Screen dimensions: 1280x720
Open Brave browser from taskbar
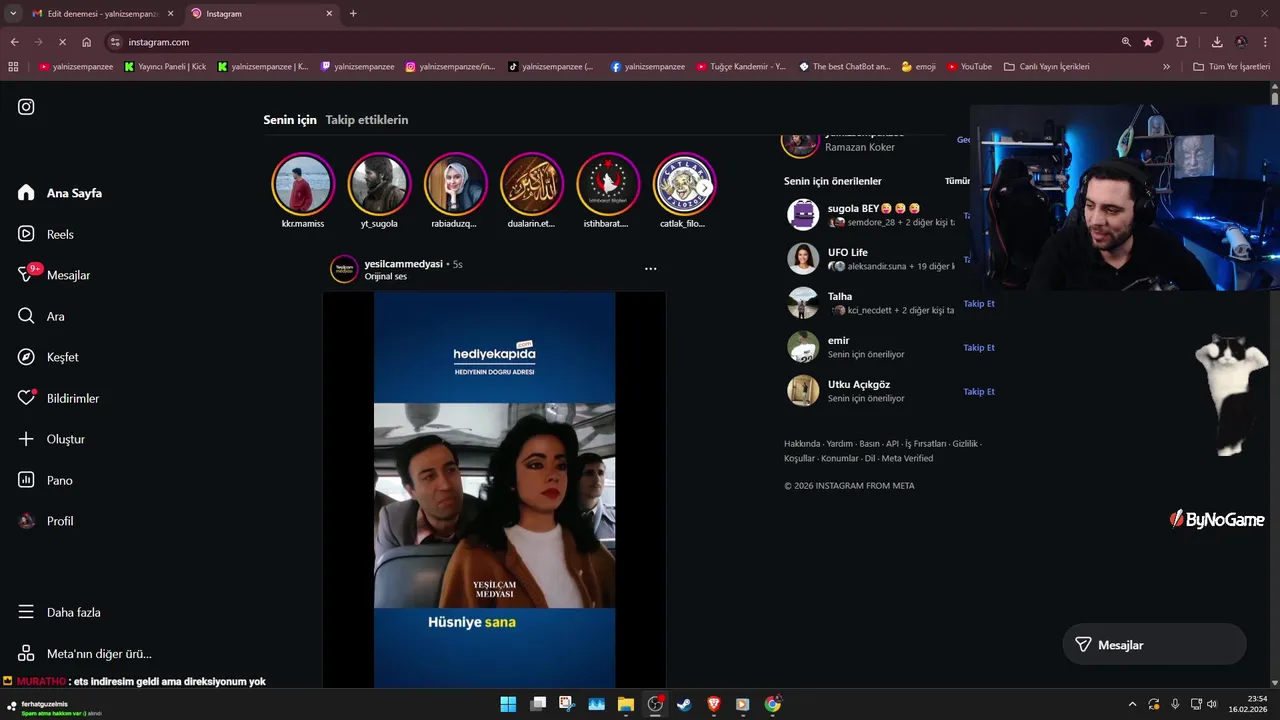tap(714, 704)
